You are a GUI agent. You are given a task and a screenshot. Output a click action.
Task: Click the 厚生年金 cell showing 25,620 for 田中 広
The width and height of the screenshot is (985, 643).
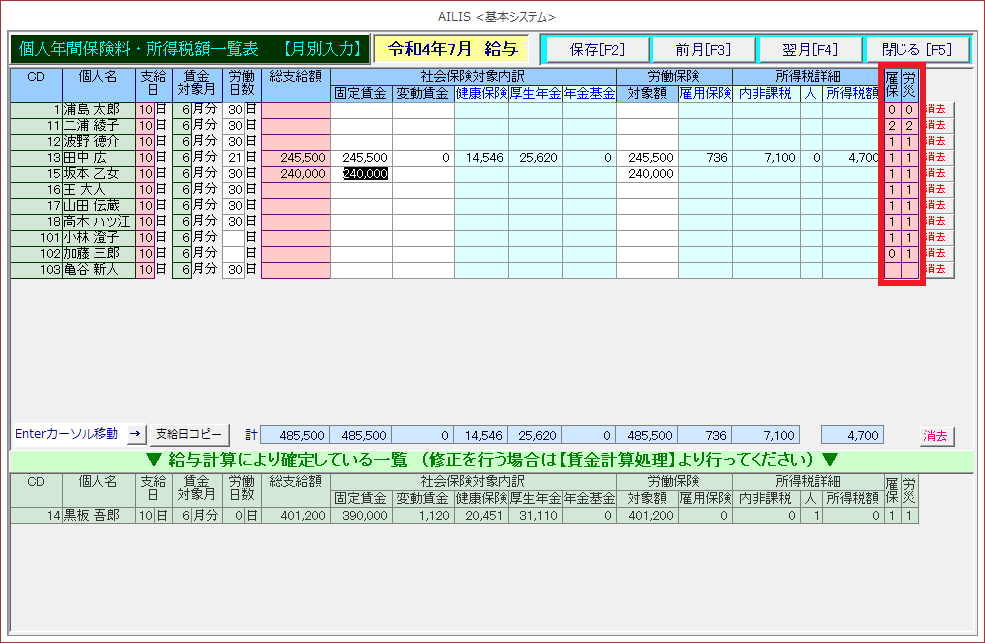(535, 158)
